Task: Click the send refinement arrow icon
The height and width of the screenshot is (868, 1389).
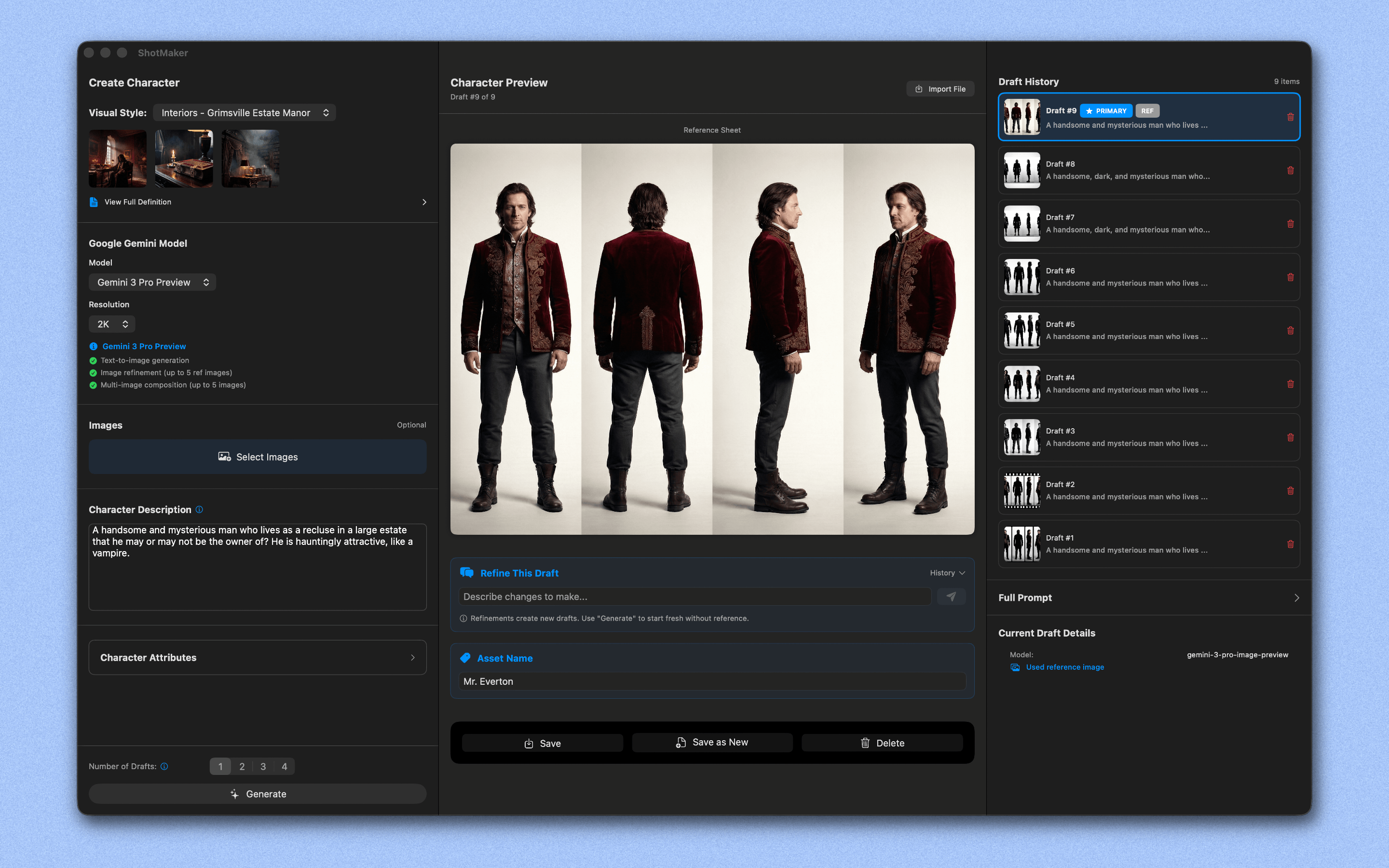Action: 951,597
